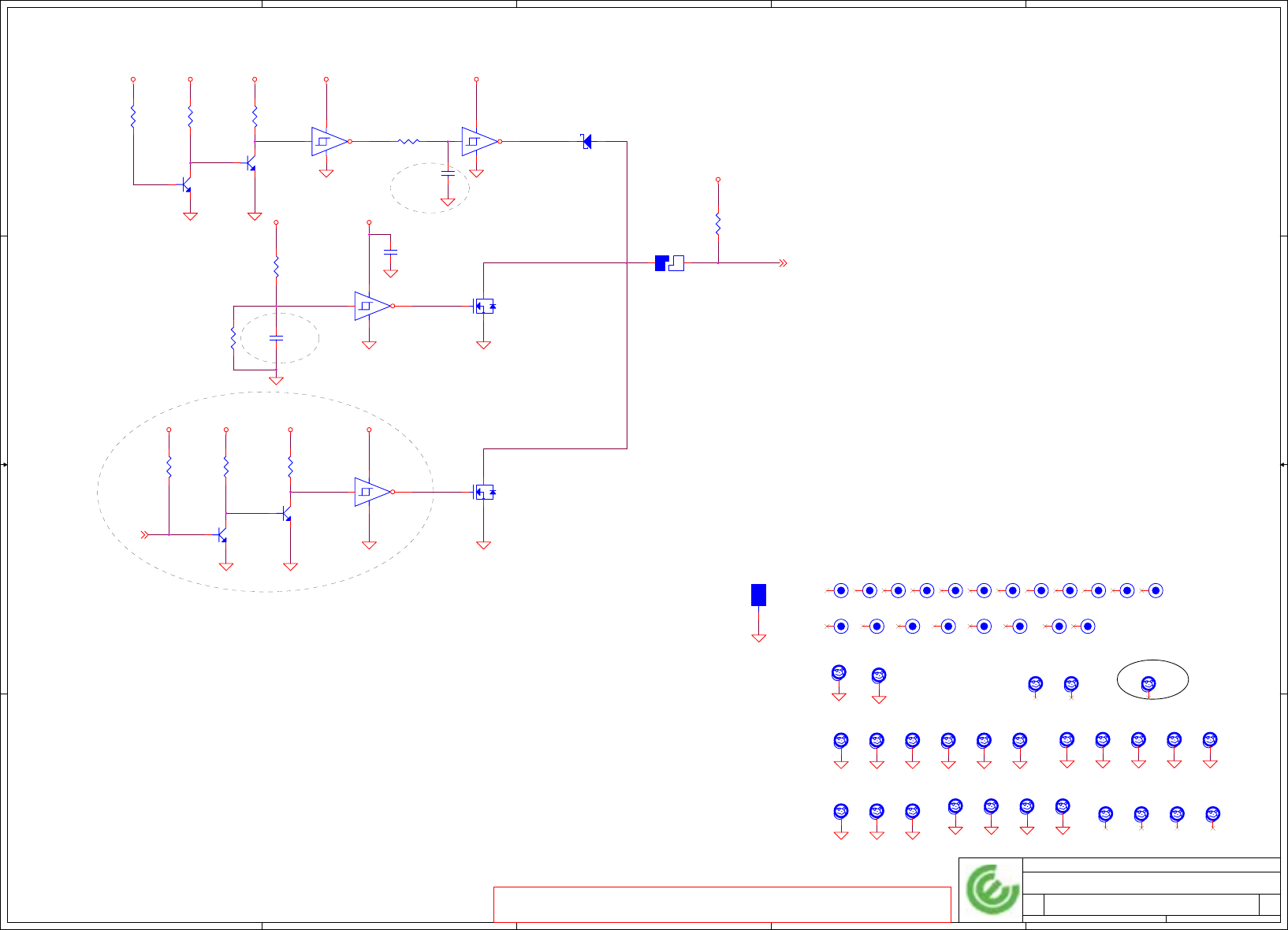Viewport: 1288px width, 930px height.
Task: Select the test point enclosed by the black oval
Action: [x=1148, y=683]
